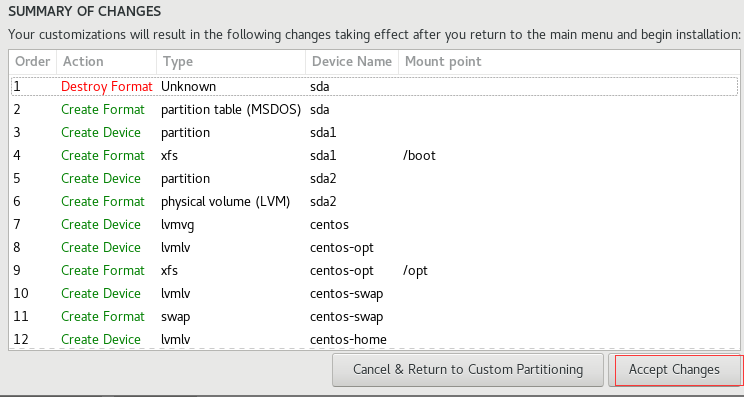Select the 'swap' type cell in row 11
This screenshot has width=744, height=397.
(x=176, y=317)
